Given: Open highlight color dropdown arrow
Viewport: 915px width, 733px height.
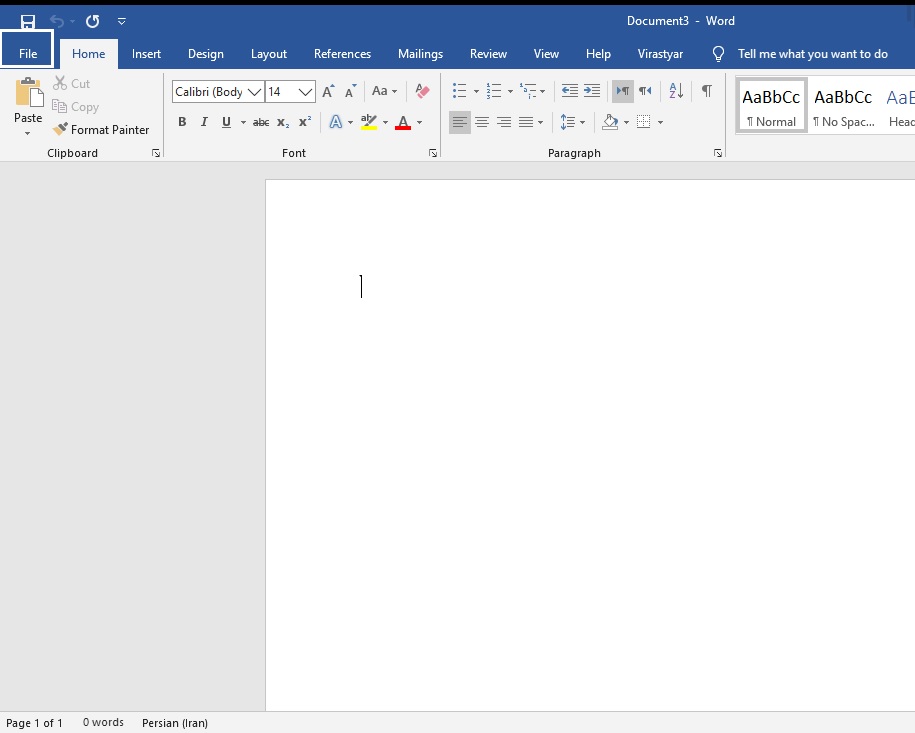Looking at the screenshot, I should point(385,123).
